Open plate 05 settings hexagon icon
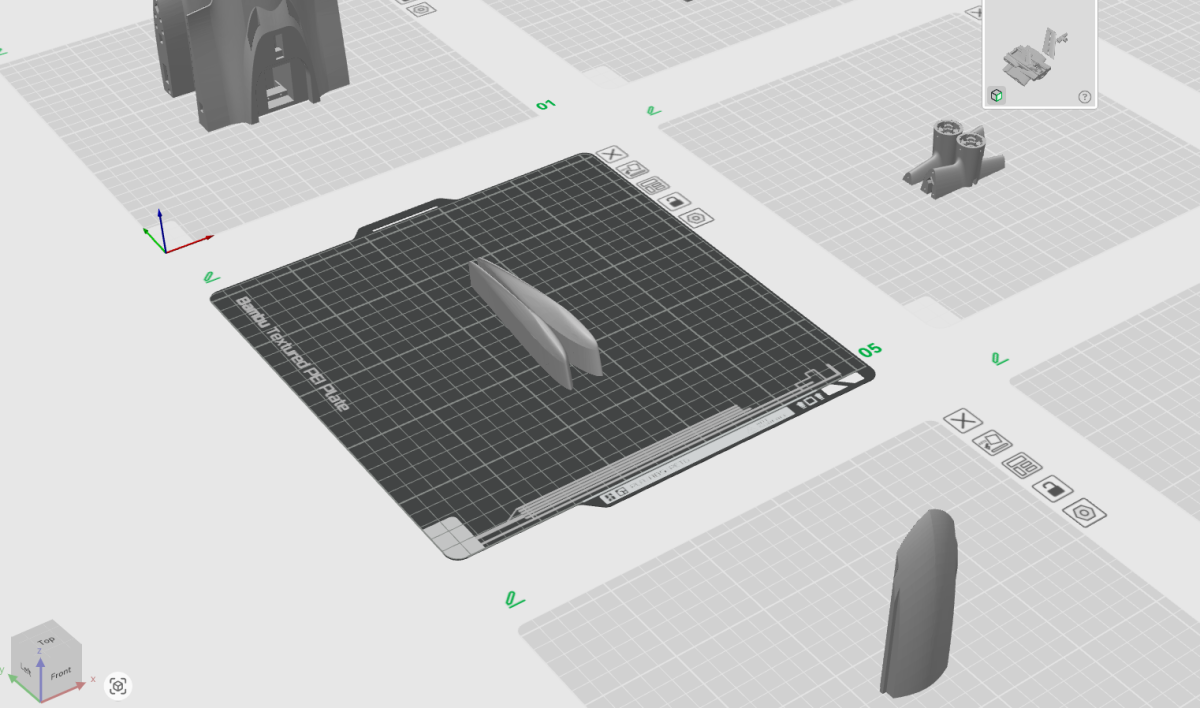 (x=699, y=217)
